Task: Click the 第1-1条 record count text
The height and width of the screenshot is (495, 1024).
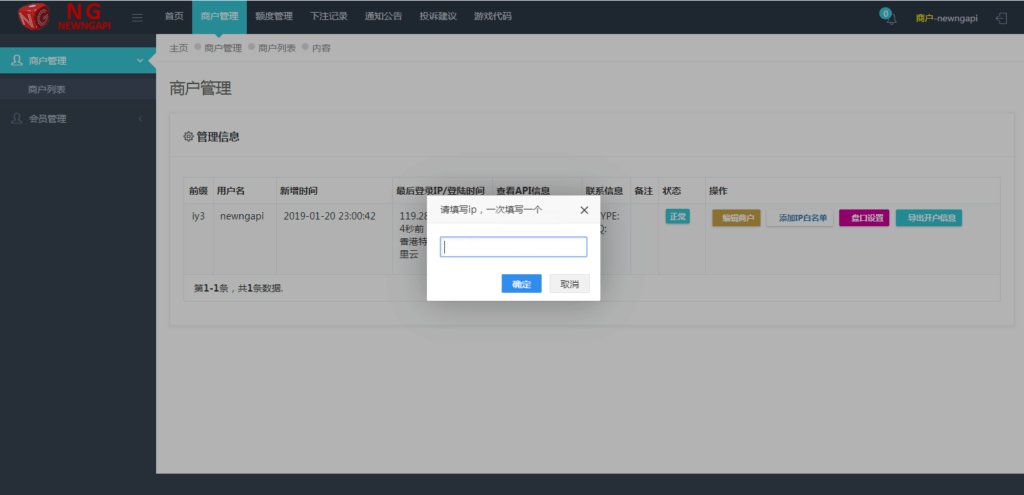Action: click(x=238, y=288)
